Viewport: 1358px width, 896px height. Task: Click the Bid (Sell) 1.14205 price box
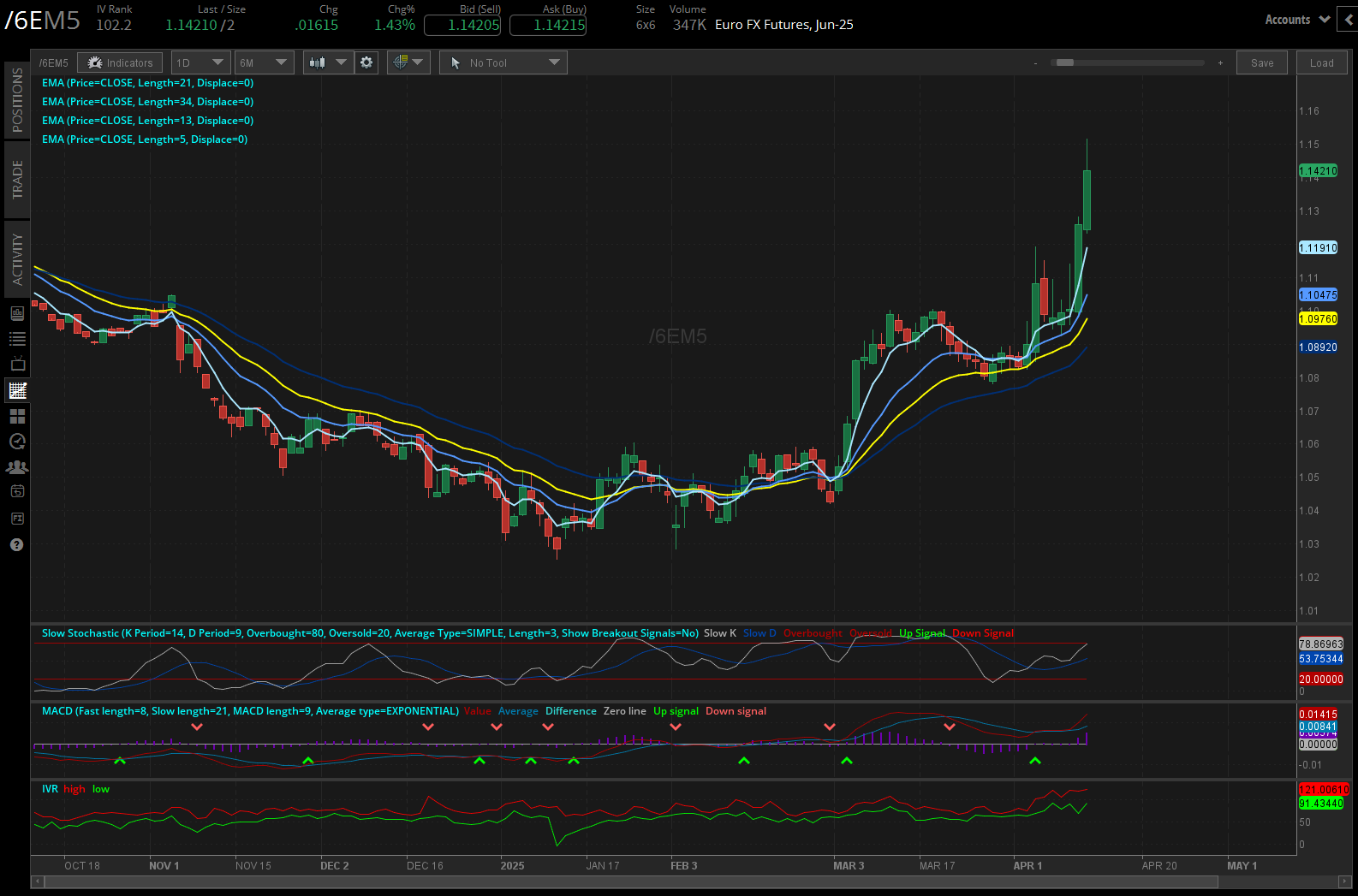point(462,25)
